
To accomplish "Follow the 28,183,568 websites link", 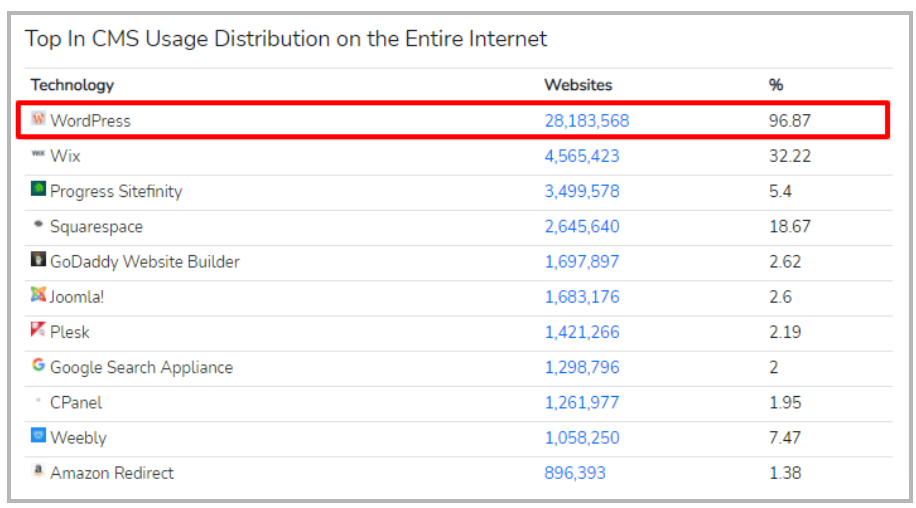I will point(587,121).
